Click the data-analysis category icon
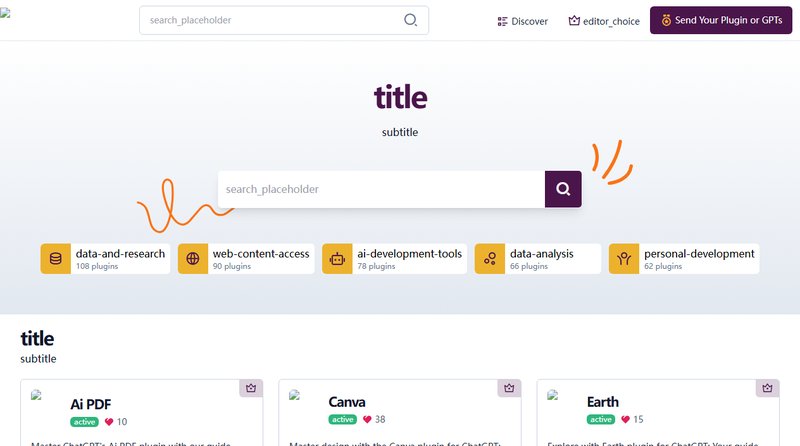The height and width of the screenshot is (446, 800). 490,259
